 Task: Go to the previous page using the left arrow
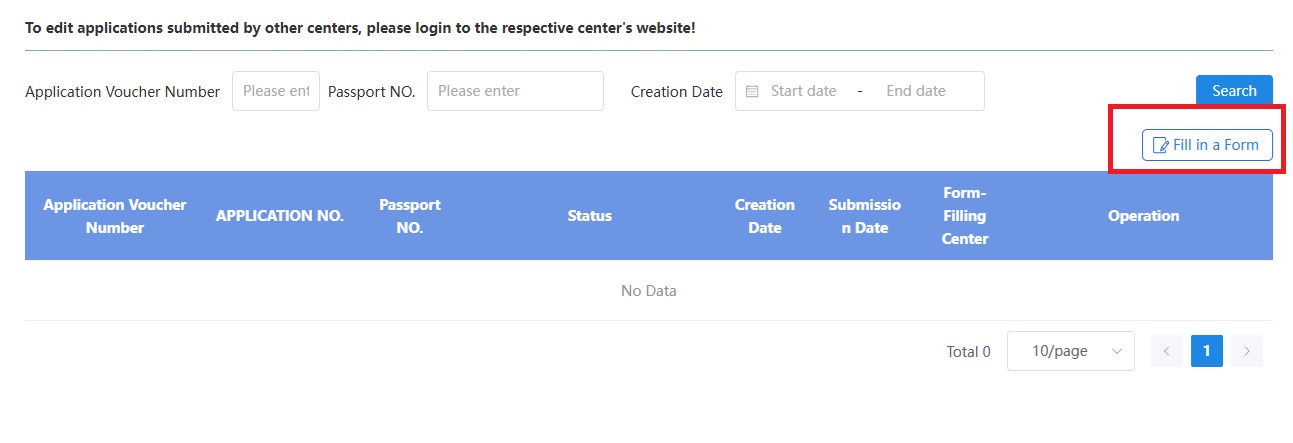coord(1166,351)
